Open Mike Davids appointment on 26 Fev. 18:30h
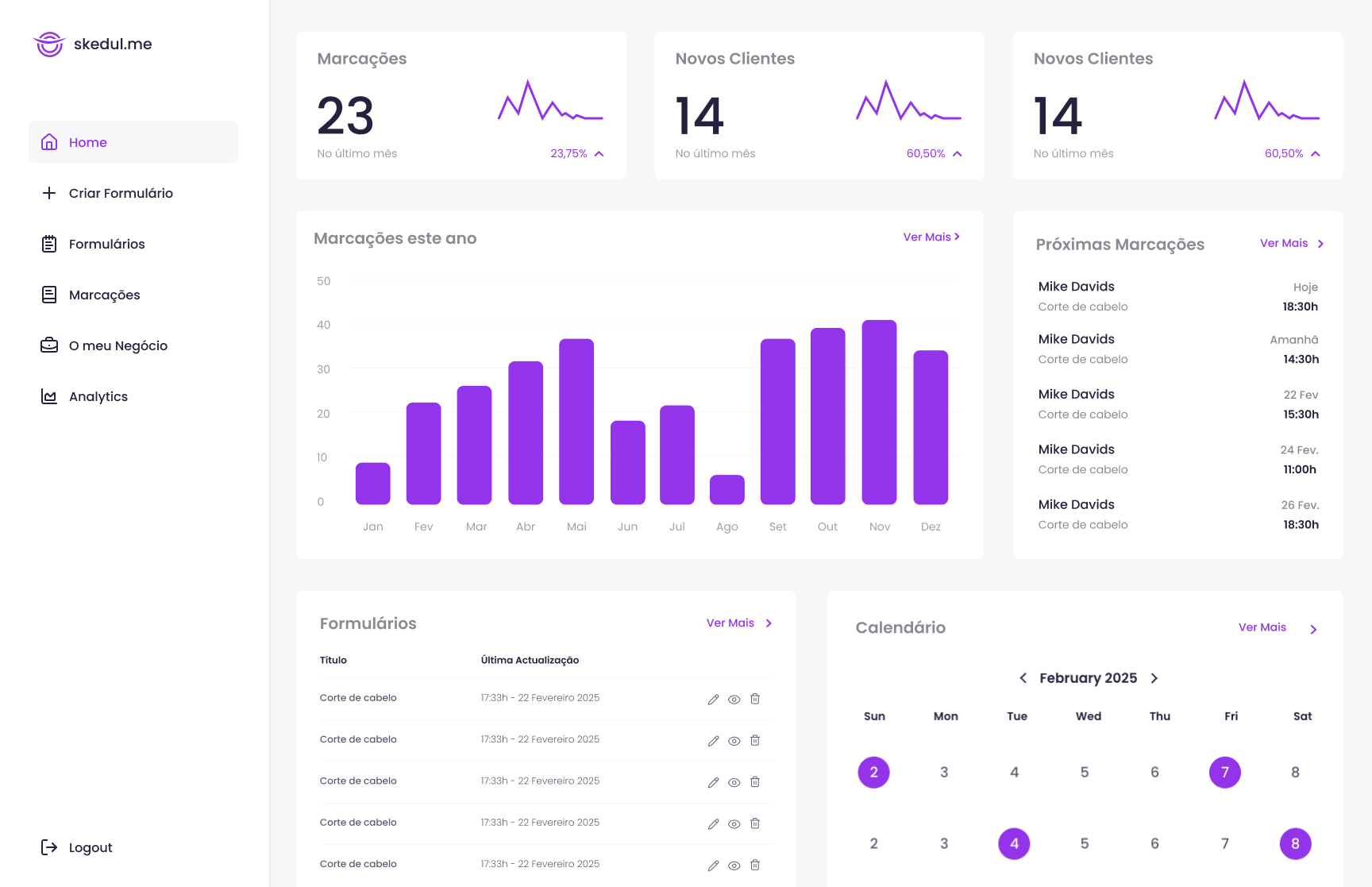The width and height of the screenshot is (1372, 887). 1178,515
